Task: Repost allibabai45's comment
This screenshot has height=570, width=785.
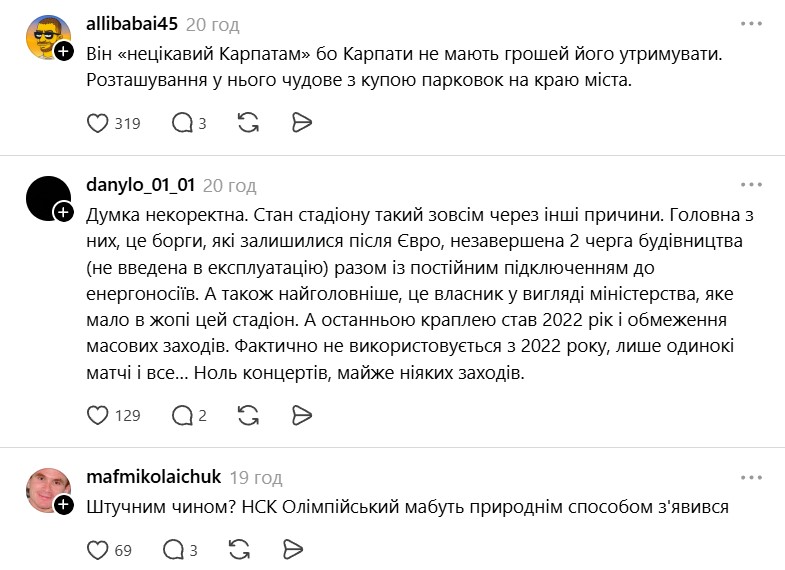Action: pos(248,123)
